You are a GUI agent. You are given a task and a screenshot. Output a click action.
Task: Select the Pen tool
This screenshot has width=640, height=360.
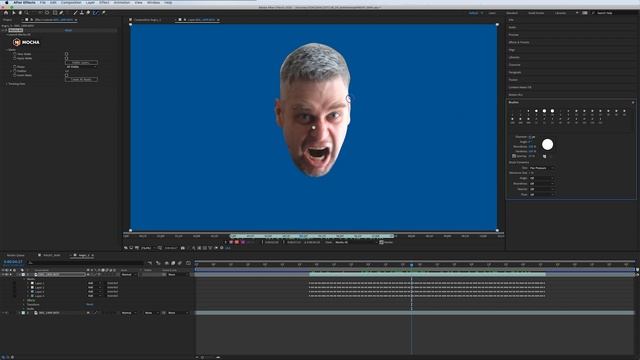(x=61, y=13)
